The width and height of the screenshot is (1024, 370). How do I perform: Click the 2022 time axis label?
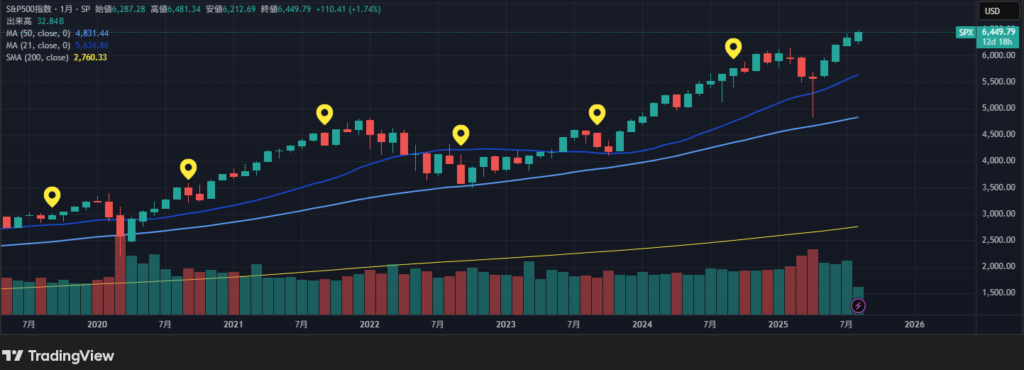(370, 324)
